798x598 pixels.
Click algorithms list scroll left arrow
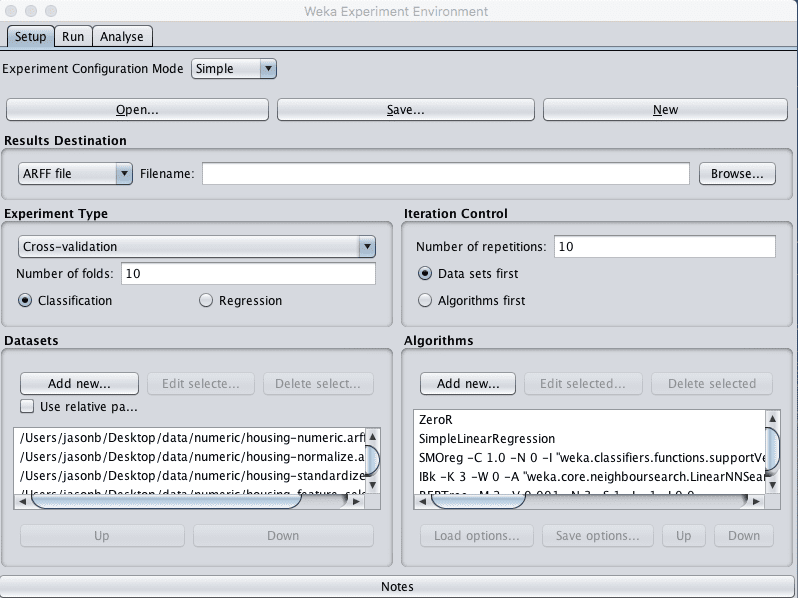422,501
